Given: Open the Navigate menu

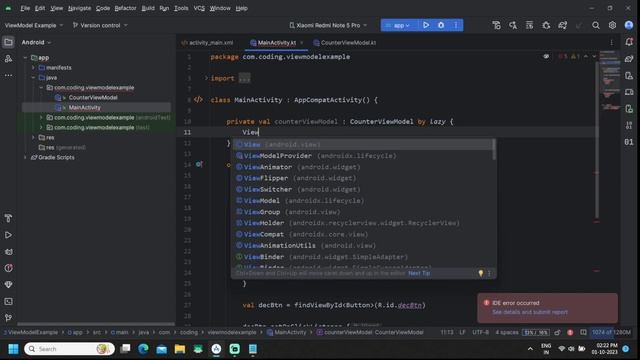Looking at the screenshot, I should click(x=79, y=8).
